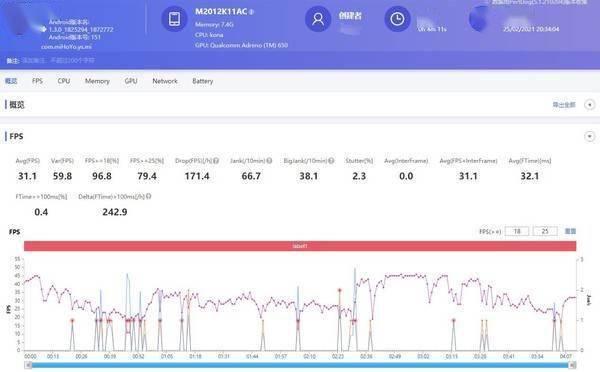Click the 重置 reset link near FPS thresholds
This screenshot has width=600, height=372.
point(570,231)
